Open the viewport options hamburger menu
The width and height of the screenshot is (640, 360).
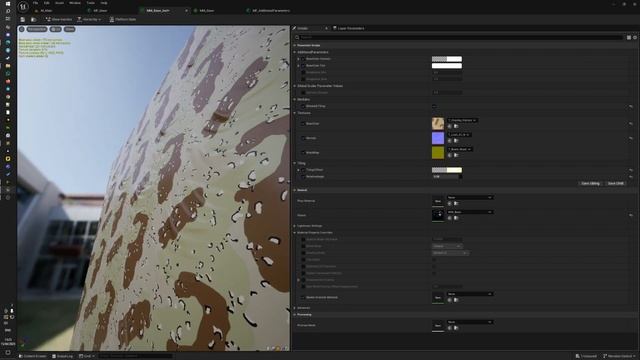point(22,29)
